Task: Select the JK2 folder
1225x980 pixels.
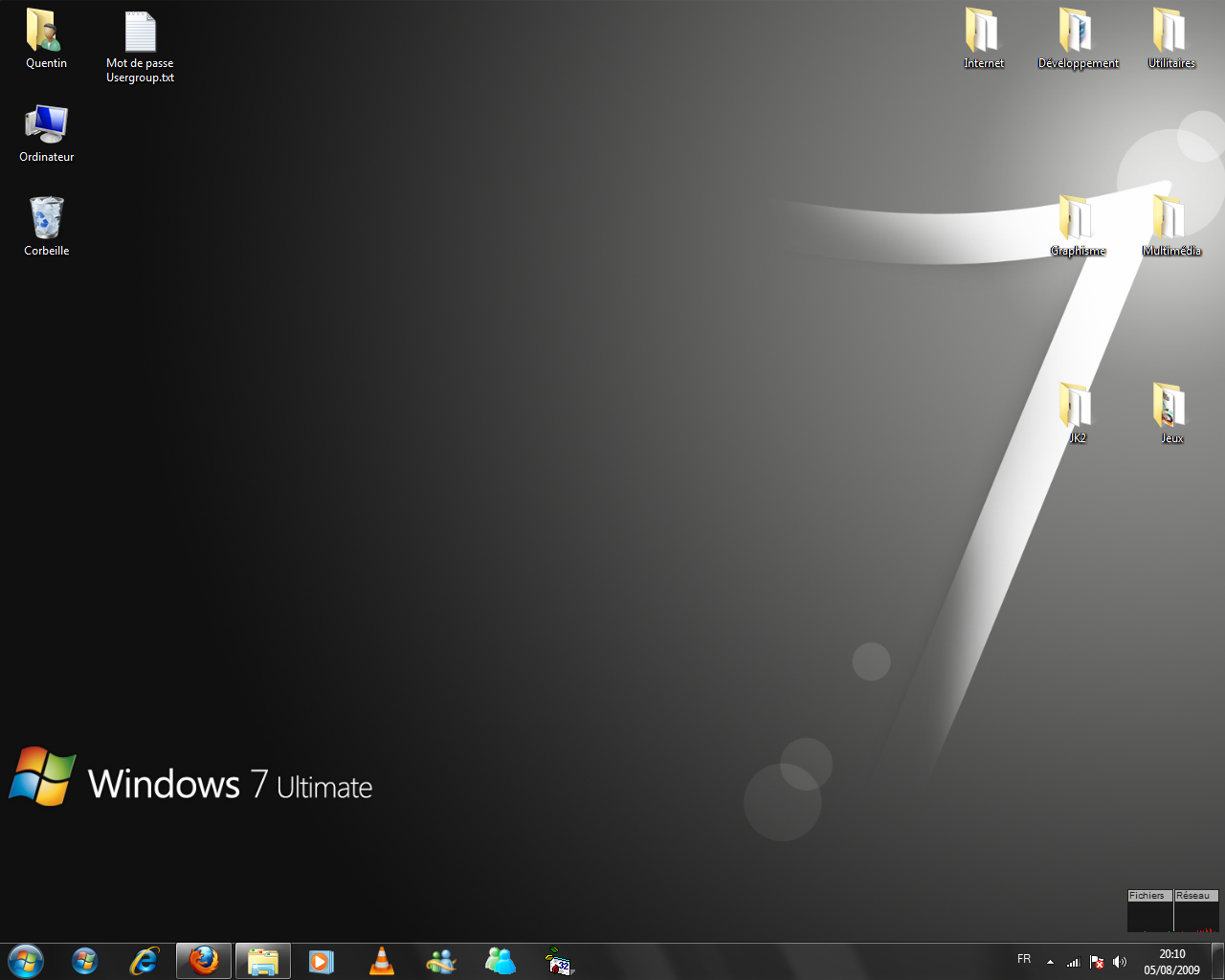Action: tap(1078, 413)
